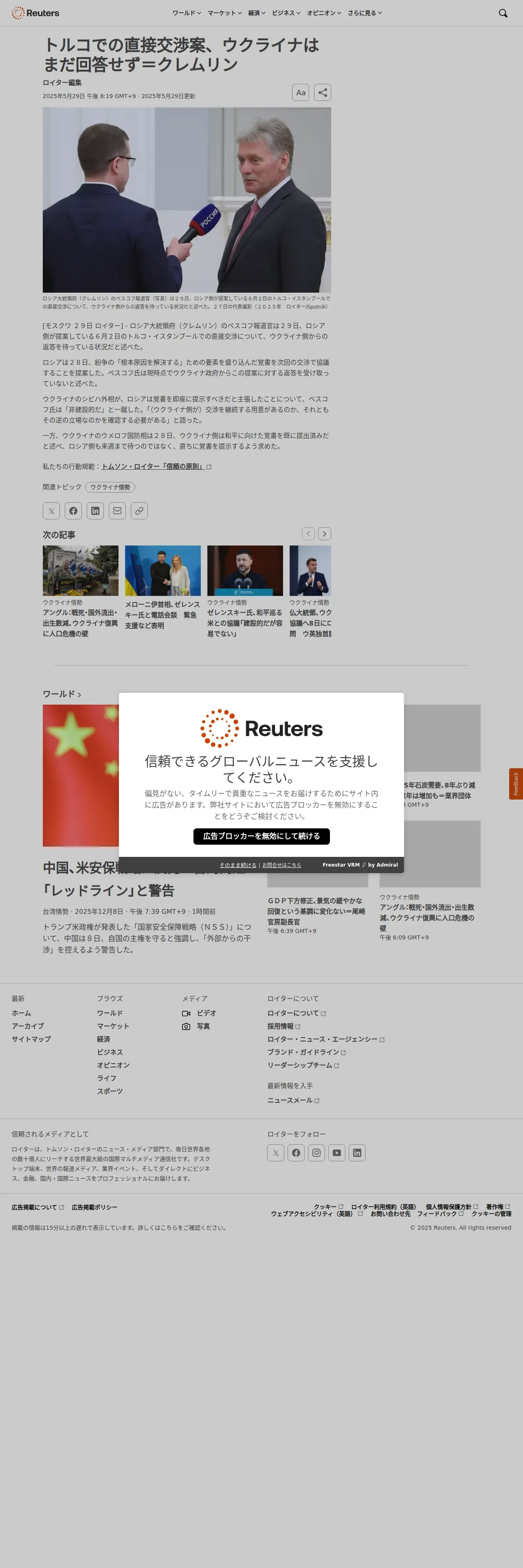Expand マーケット menu in top navigation
The height and width of the screenshot is (1568, 523).
[225, 13]
